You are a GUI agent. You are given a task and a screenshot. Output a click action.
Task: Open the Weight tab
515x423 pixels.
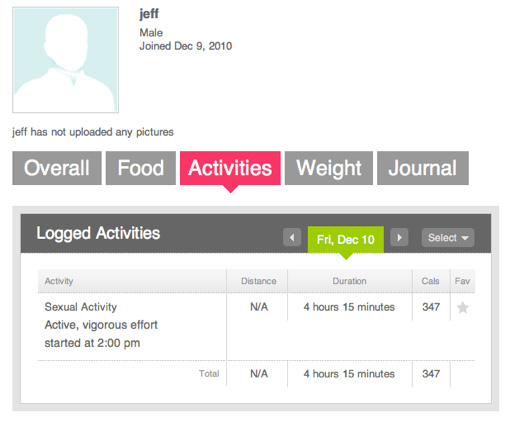(329, 168)
